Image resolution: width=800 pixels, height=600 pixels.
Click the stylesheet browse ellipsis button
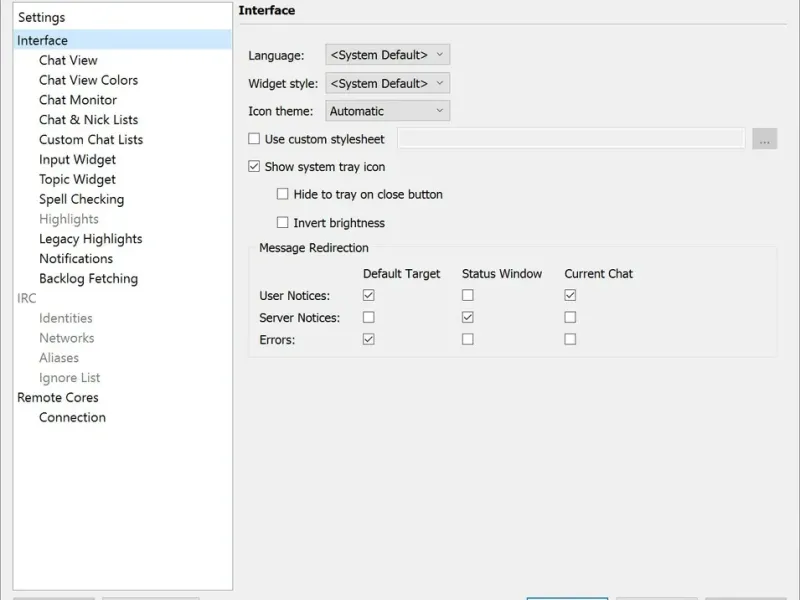click(x=764, y=139)
